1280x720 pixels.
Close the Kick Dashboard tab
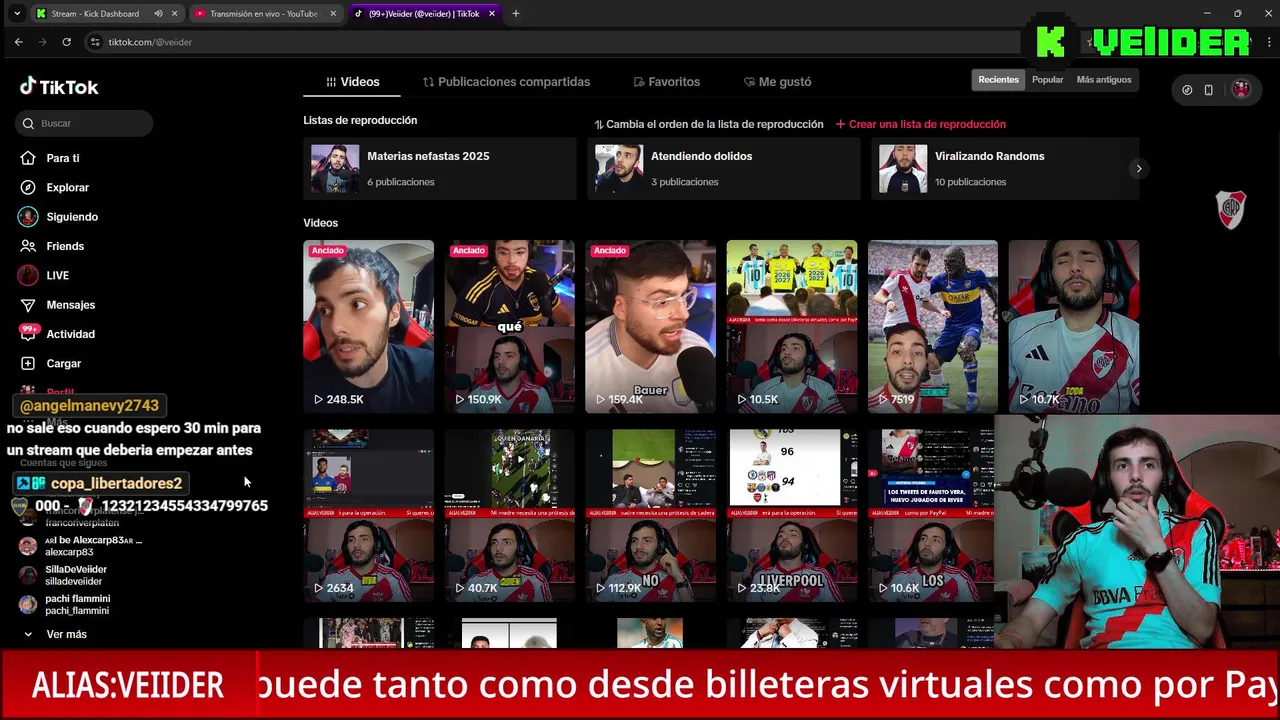(175, 14)
